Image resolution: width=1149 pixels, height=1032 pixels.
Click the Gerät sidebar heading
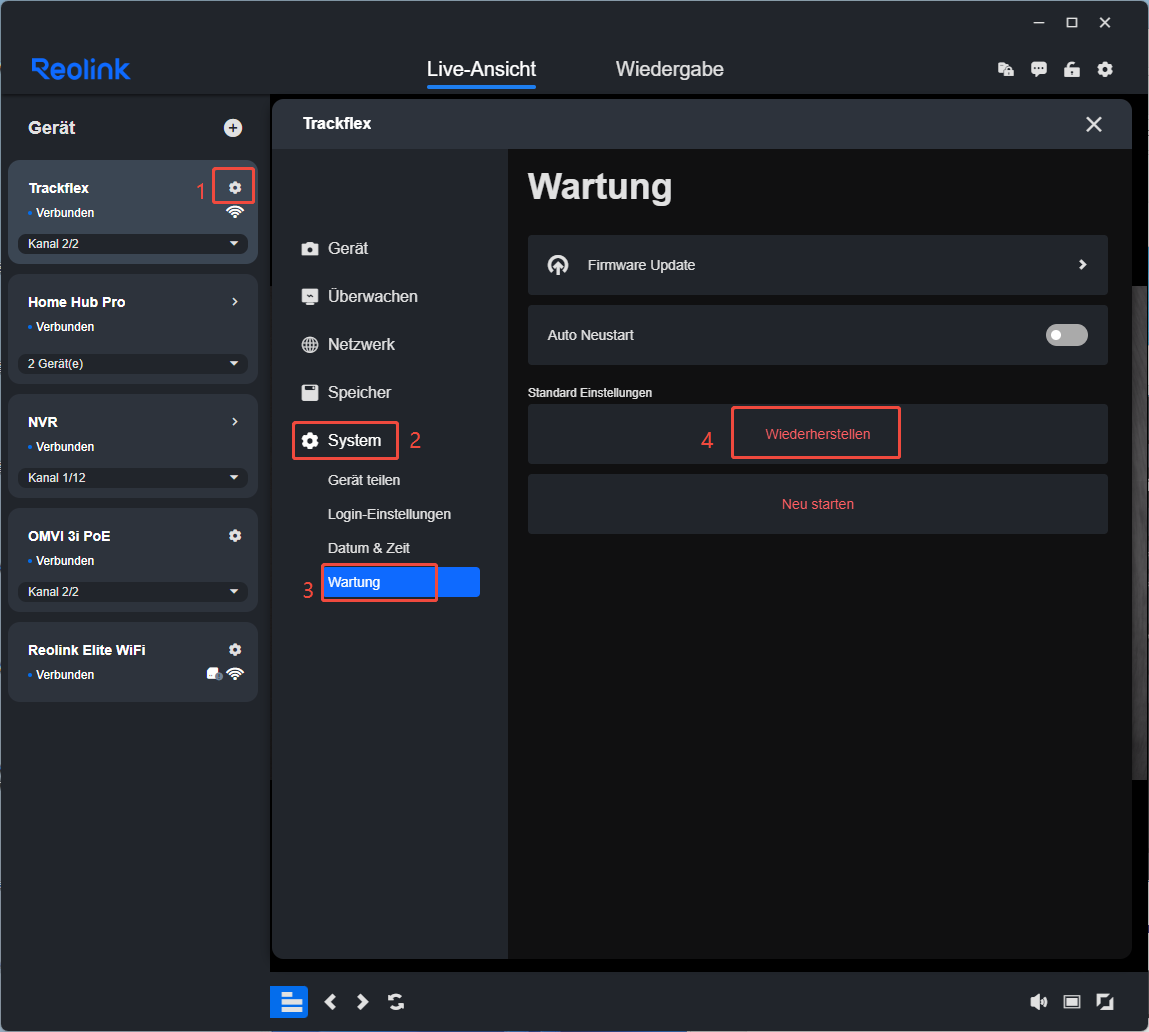click(51, 128)
